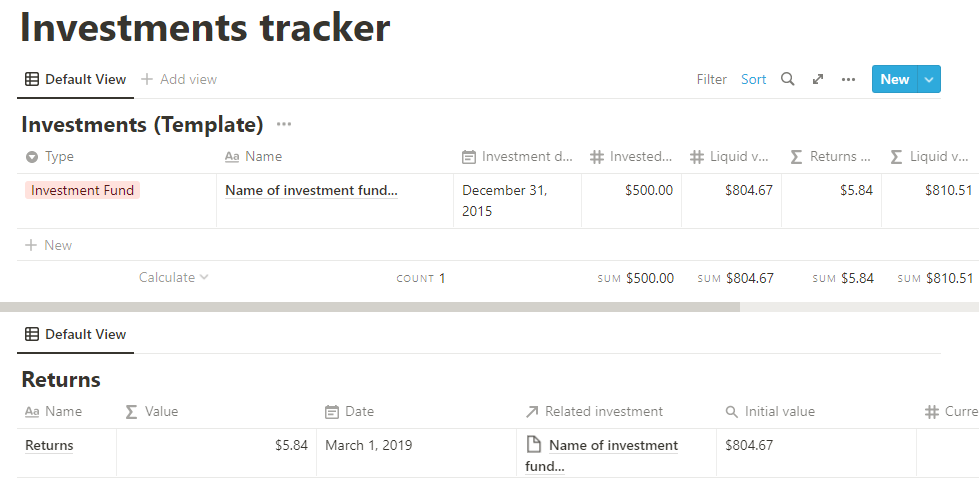Viewport: 979px width, 487px height.
Task: Open the three-dot database options menu
Action: (848, 79)
